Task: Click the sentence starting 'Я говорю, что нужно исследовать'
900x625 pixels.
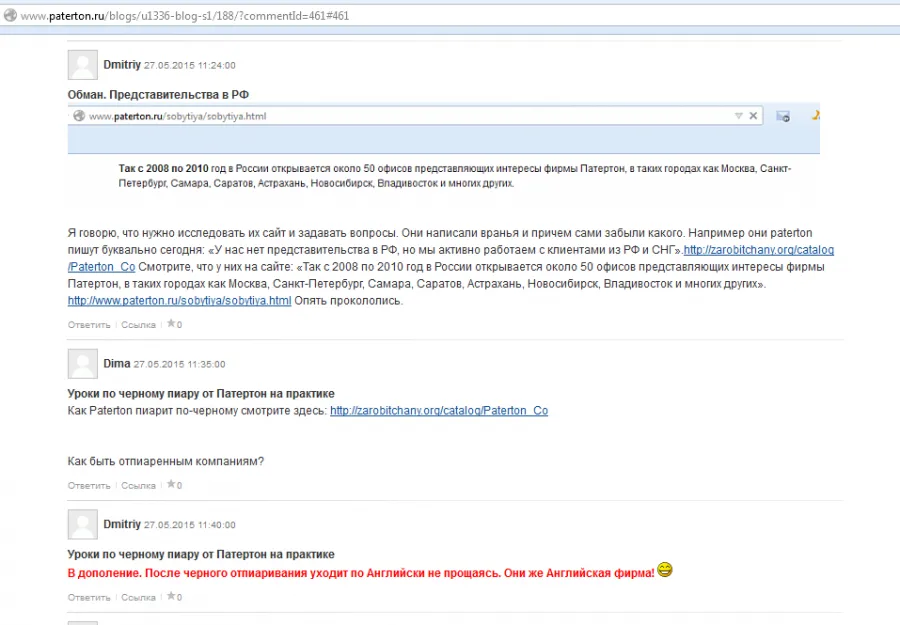Action: tap(232, 233)
